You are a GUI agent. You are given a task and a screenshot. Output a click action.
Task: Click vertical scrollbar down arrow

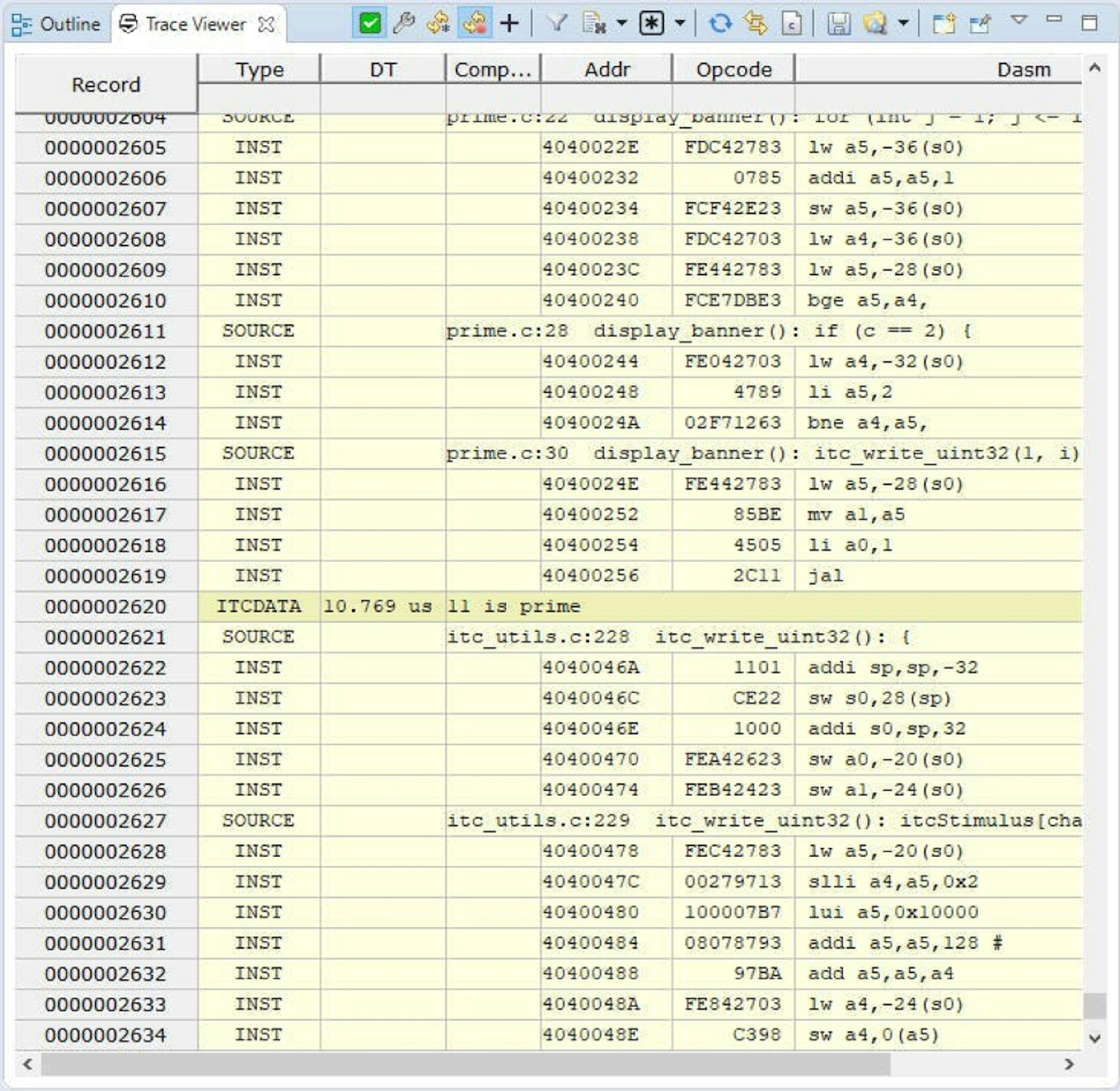point(1094,1038)
